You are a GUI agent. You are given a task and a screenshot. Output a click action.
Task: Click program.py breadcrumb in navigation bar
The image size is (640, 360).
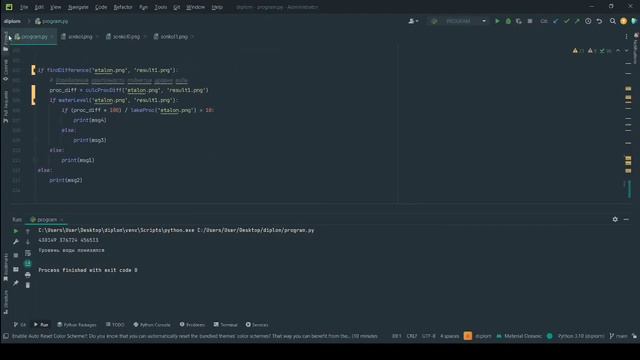(52, 21)
